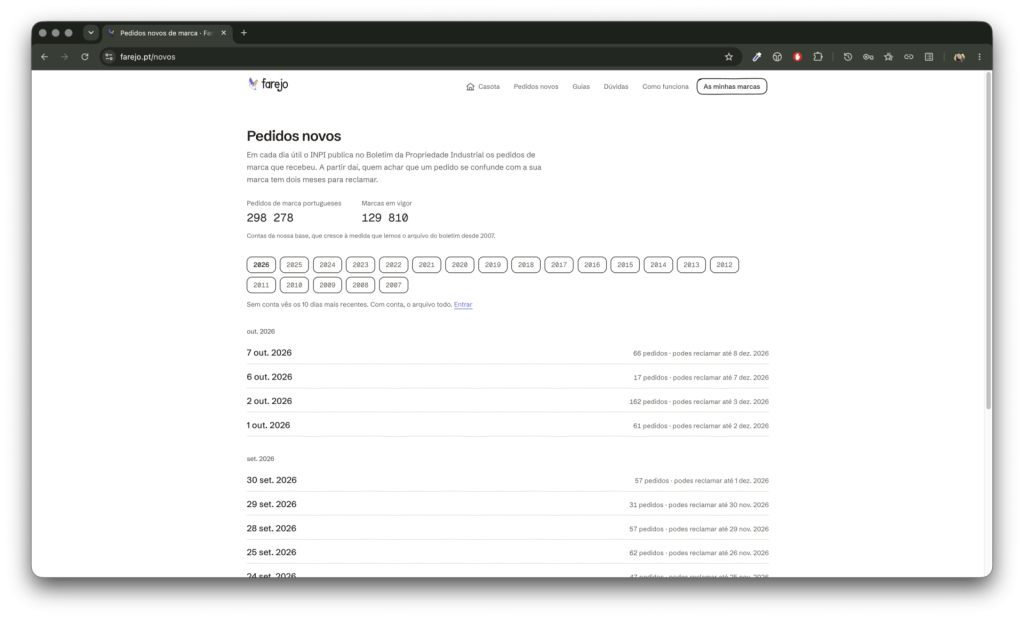Click the As minhas marcas button
The image size is (1024, 619).
point(731,86)
